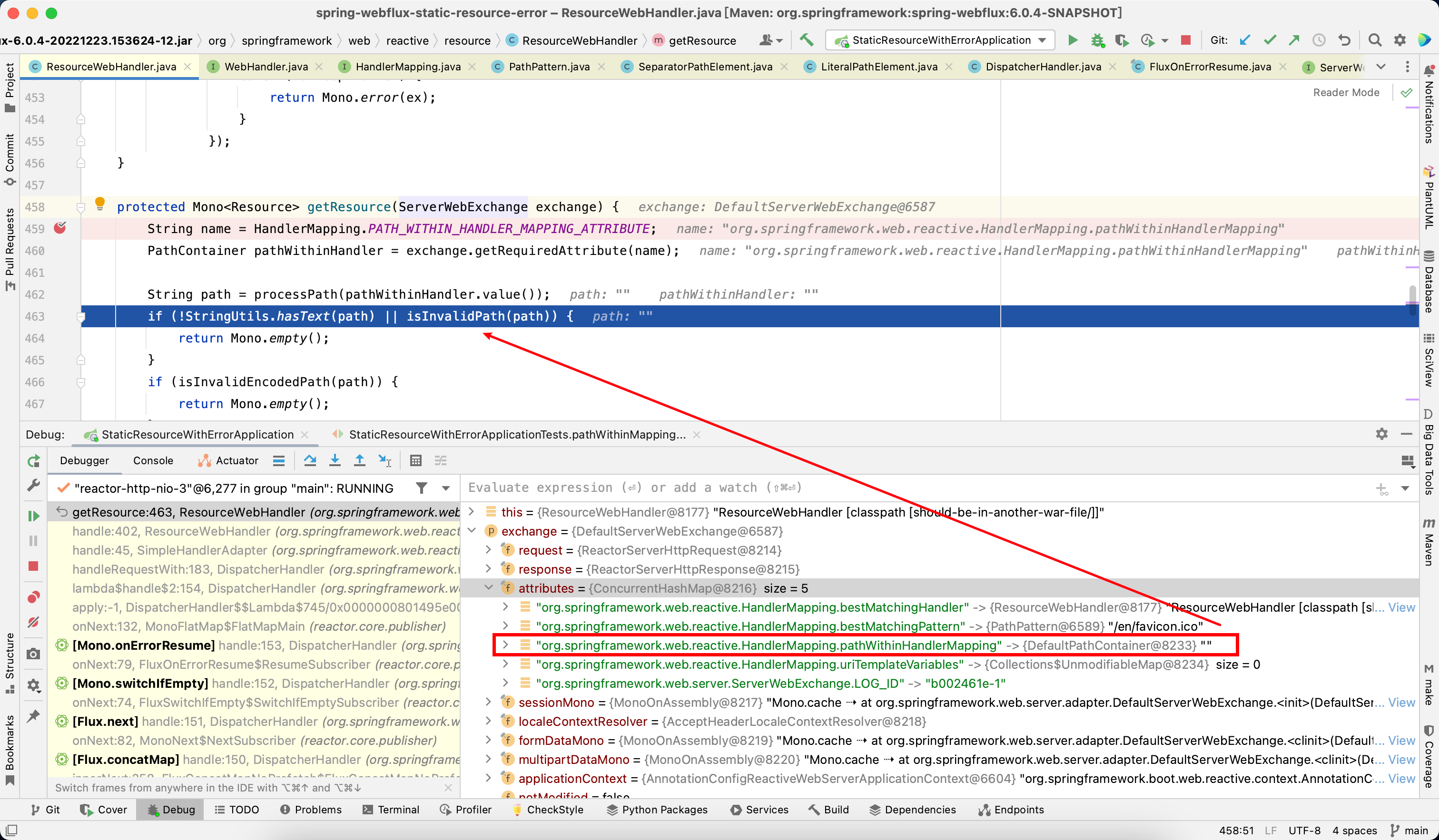
Task: Toggle Structure tool window on left stripe
Action: pyautogui.click(x=10, y=663)
